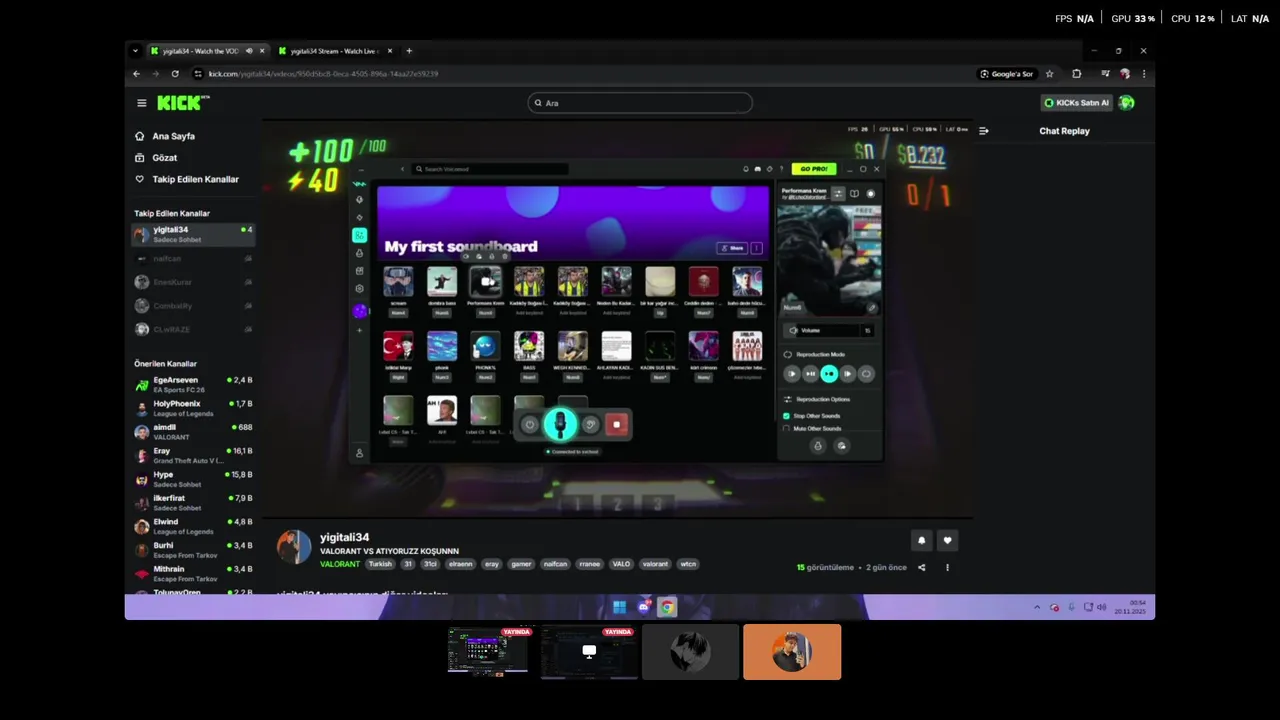This screenshot has width=1280, height=720.
Task: Click the 'gamer' tag
Action: (521, 564)
